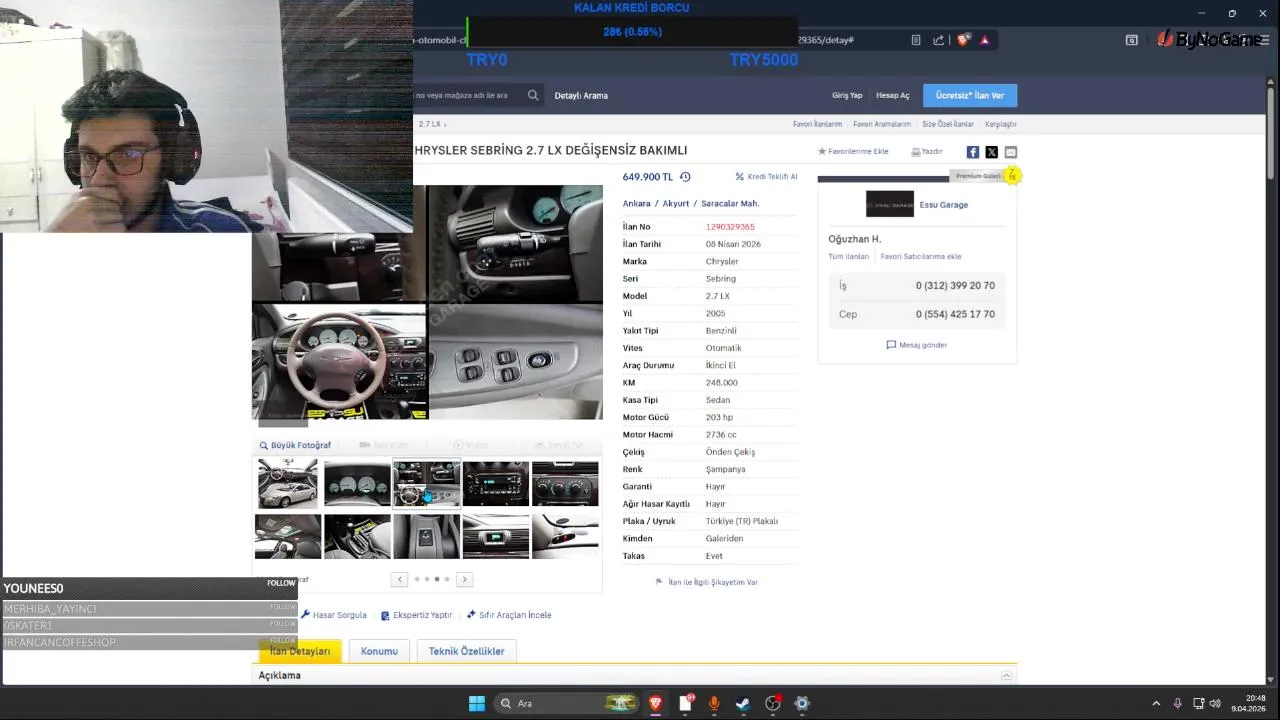Click the email share envelope icon
The width and height of the screenshot is (1280, 720).
pyautogui.click(x=1010, y=152)
